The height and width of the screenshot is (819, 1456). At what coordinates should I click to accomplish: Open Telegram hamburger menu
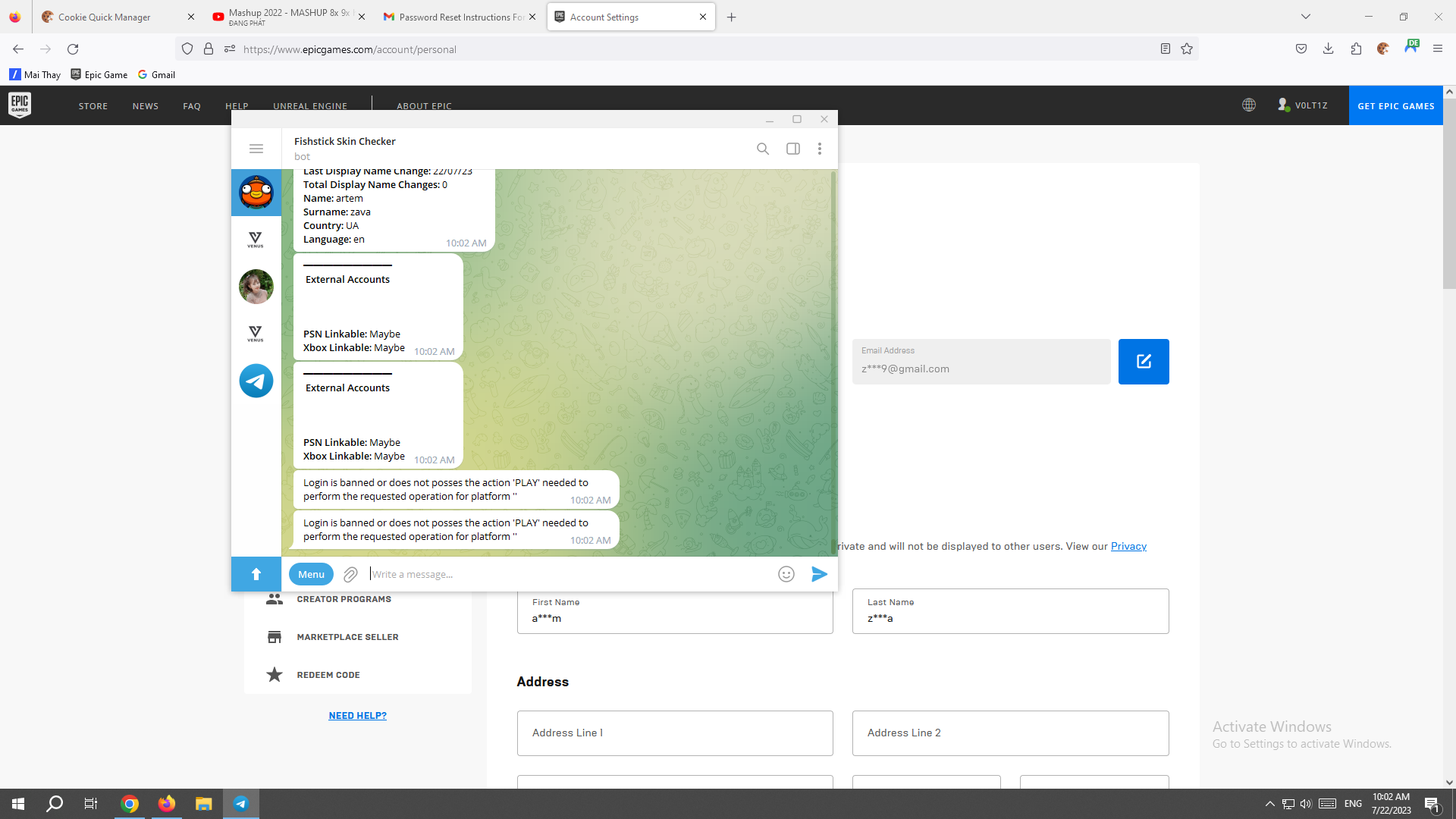tap(256, 149)
